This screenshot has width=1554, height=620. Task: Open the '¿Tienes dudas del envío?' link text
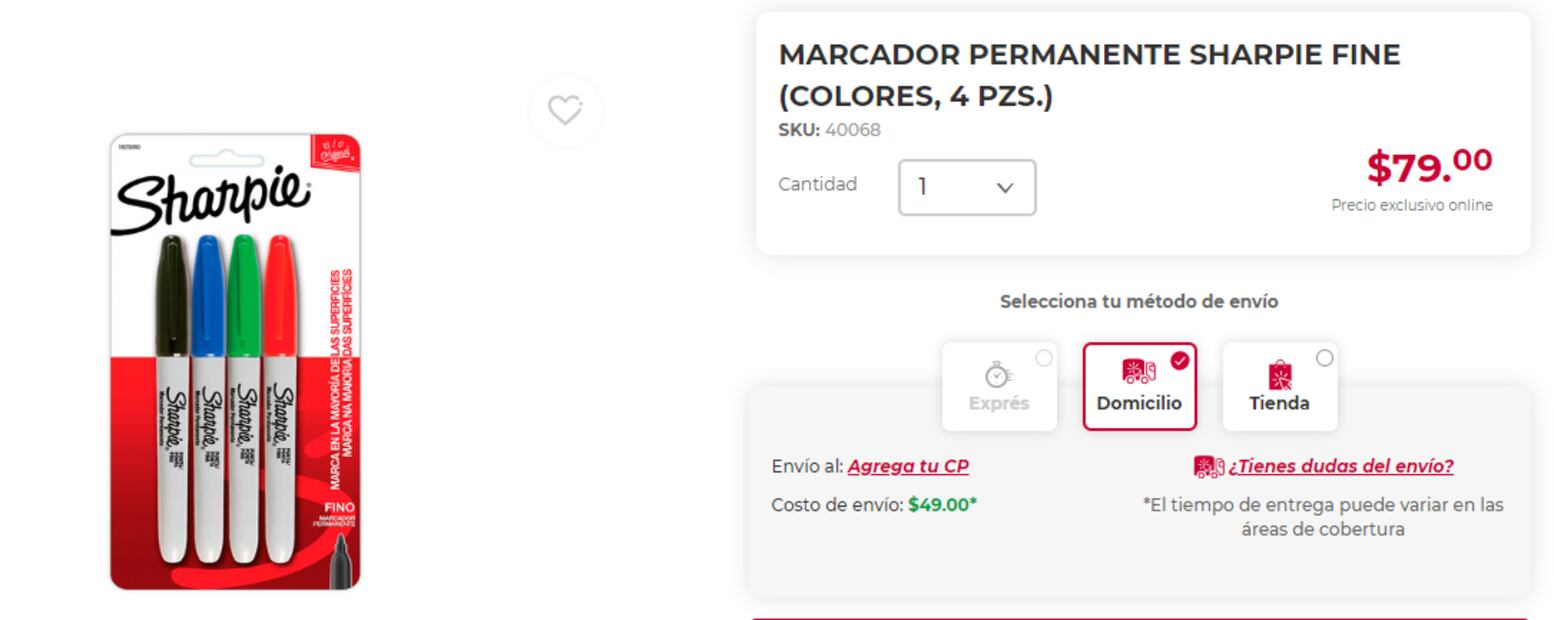coord(1341,466)
